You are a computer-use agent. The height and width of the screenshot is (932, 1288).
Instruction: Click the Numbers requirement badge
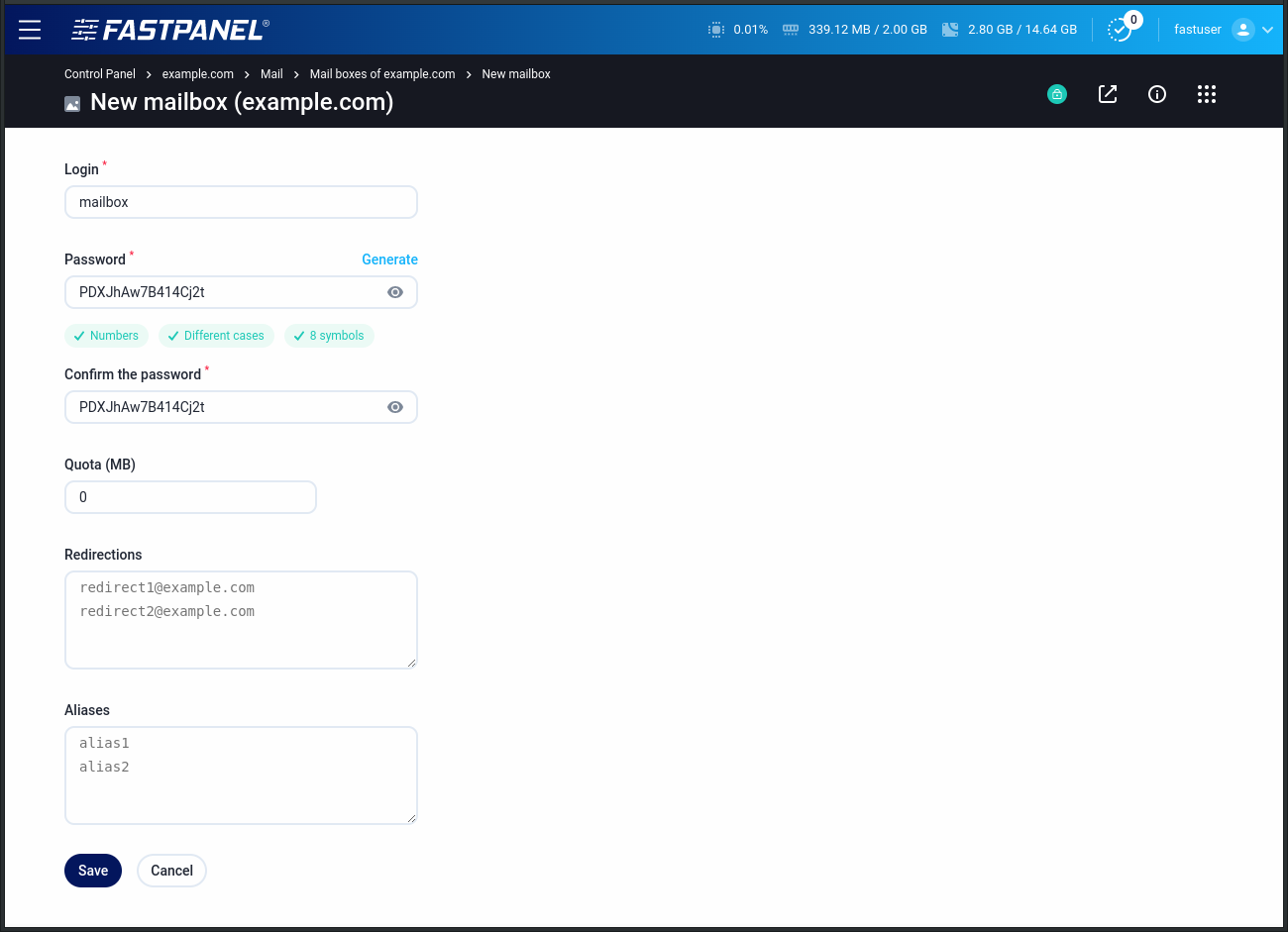click(106, 336)
